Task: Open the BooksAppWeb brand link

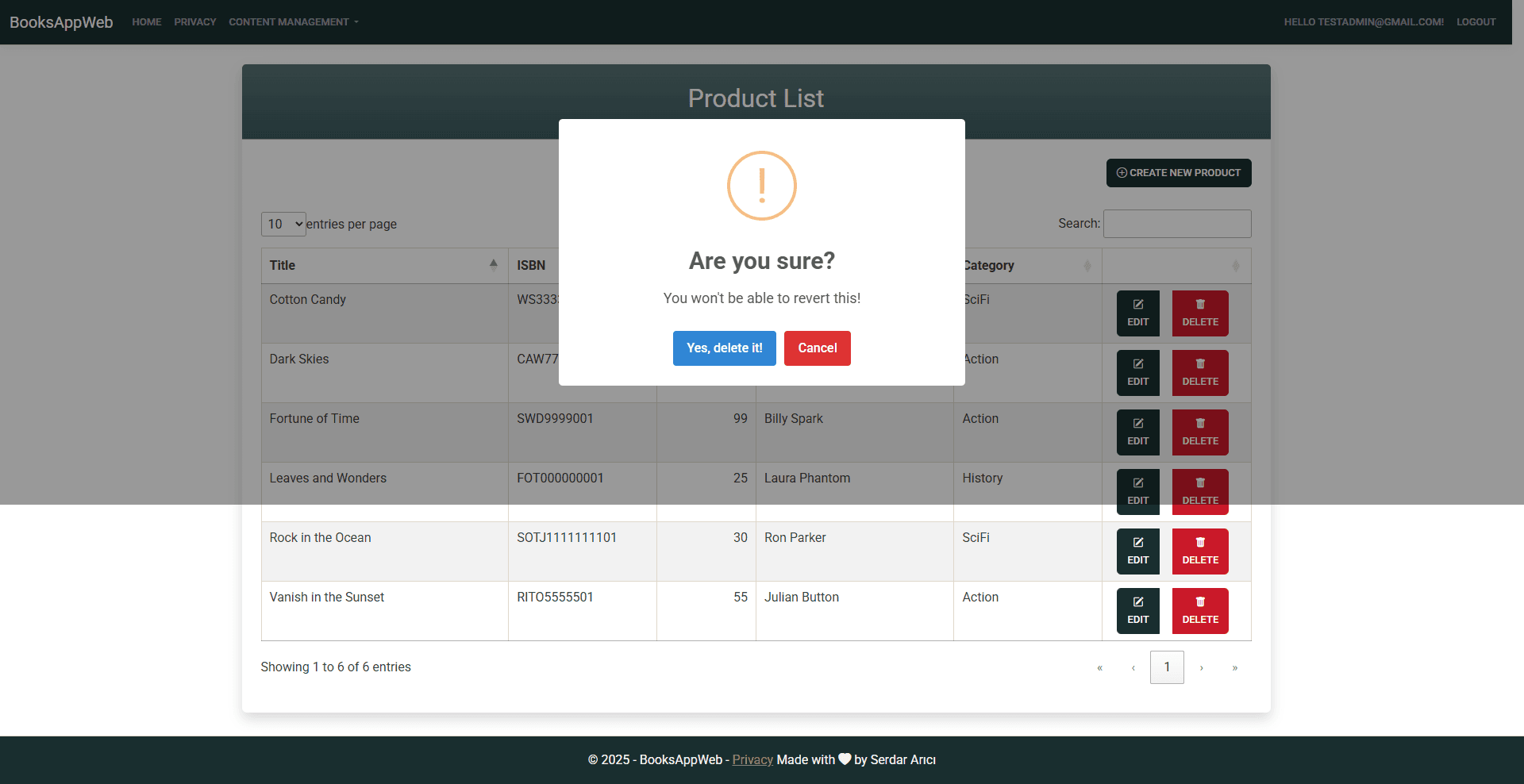Action: 61,22
